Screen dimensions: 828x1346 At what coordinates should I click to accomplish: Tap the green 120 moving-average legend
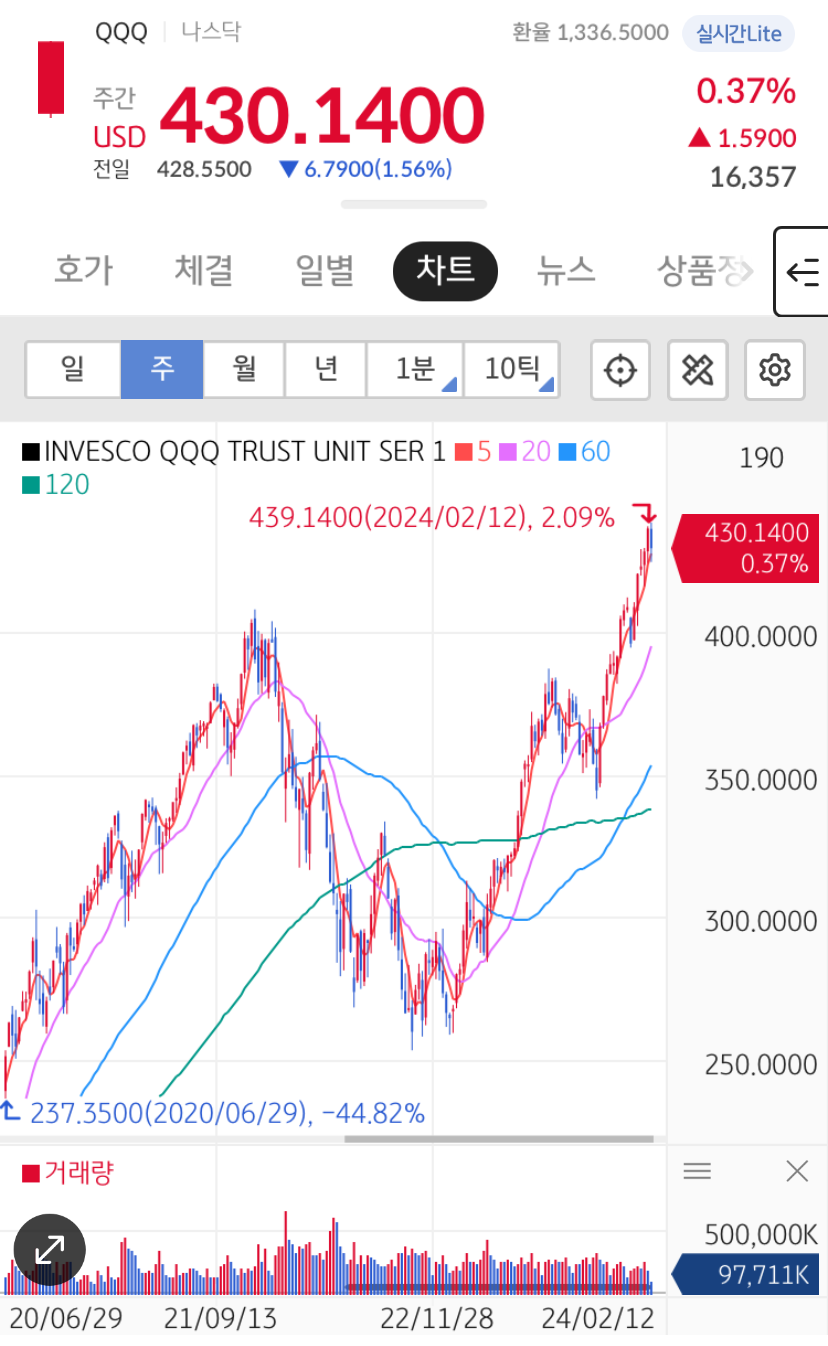(56, 485)
